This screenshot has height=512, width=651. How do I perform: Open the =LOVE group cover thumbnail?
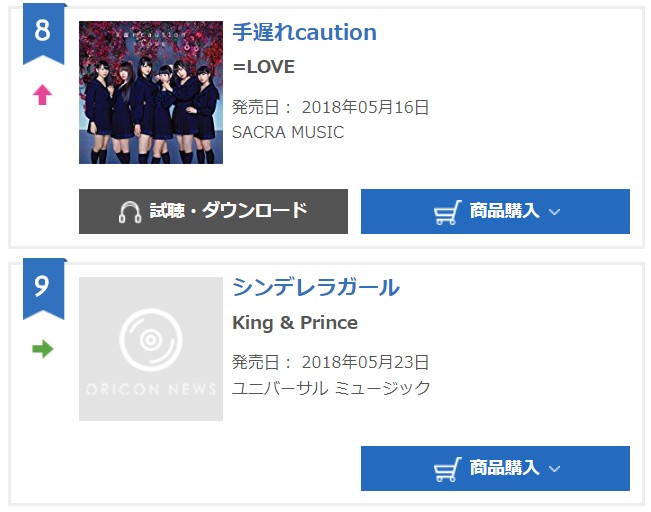(x=151, y=92)
